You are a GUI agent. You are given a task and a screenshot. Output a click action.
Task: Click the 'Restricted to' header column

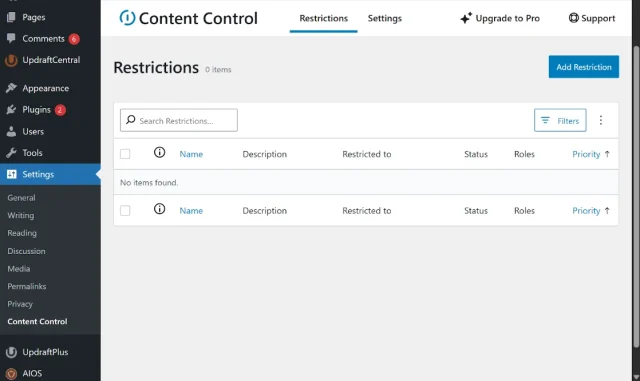point(367,154)
